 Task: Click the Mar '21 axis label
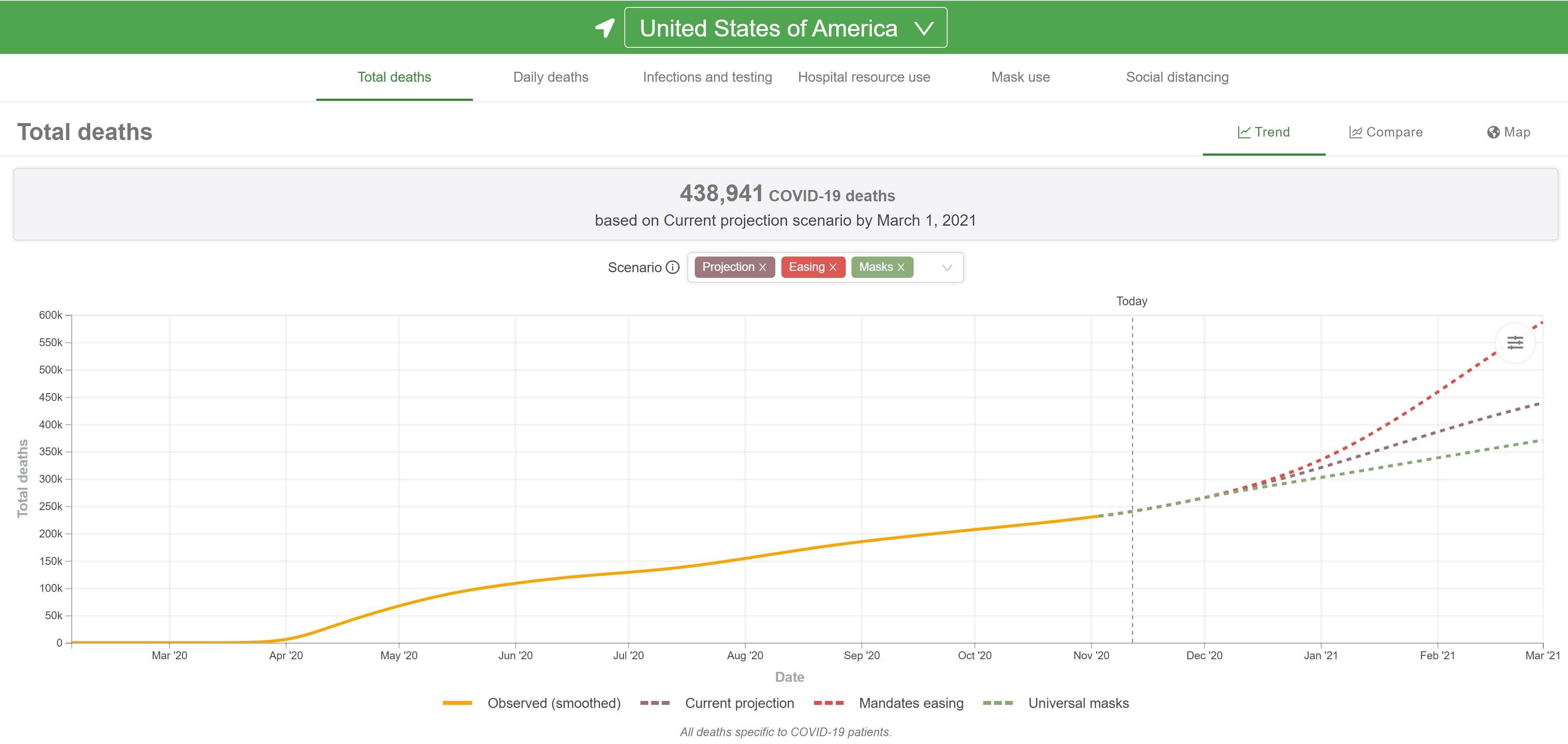tap(1542, 656)
